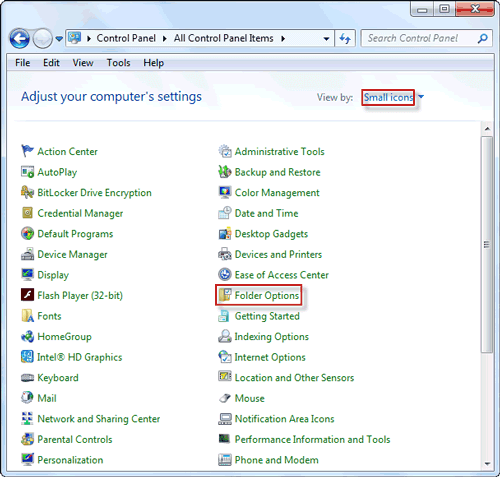Click the Parental Controls icon

pos(27,439)
